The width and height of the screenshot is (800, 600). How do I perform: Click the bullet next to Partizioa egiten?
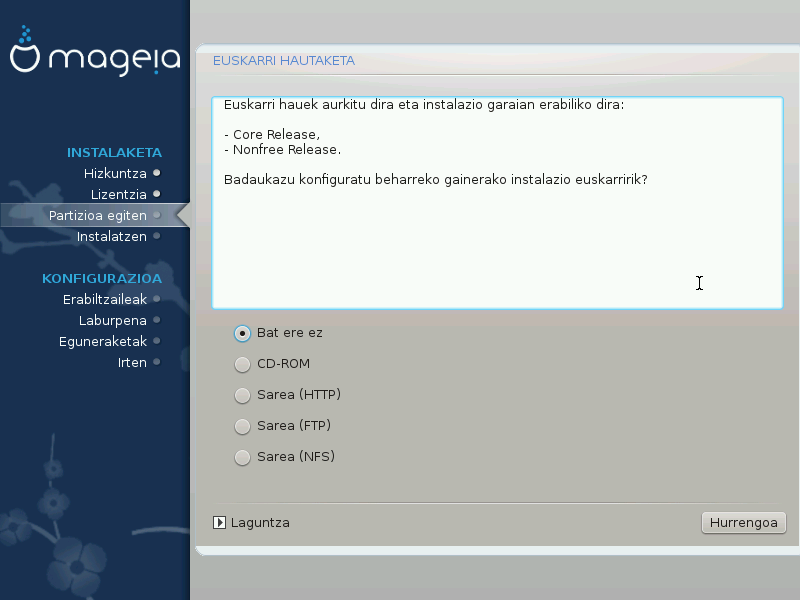coord(157,215)
